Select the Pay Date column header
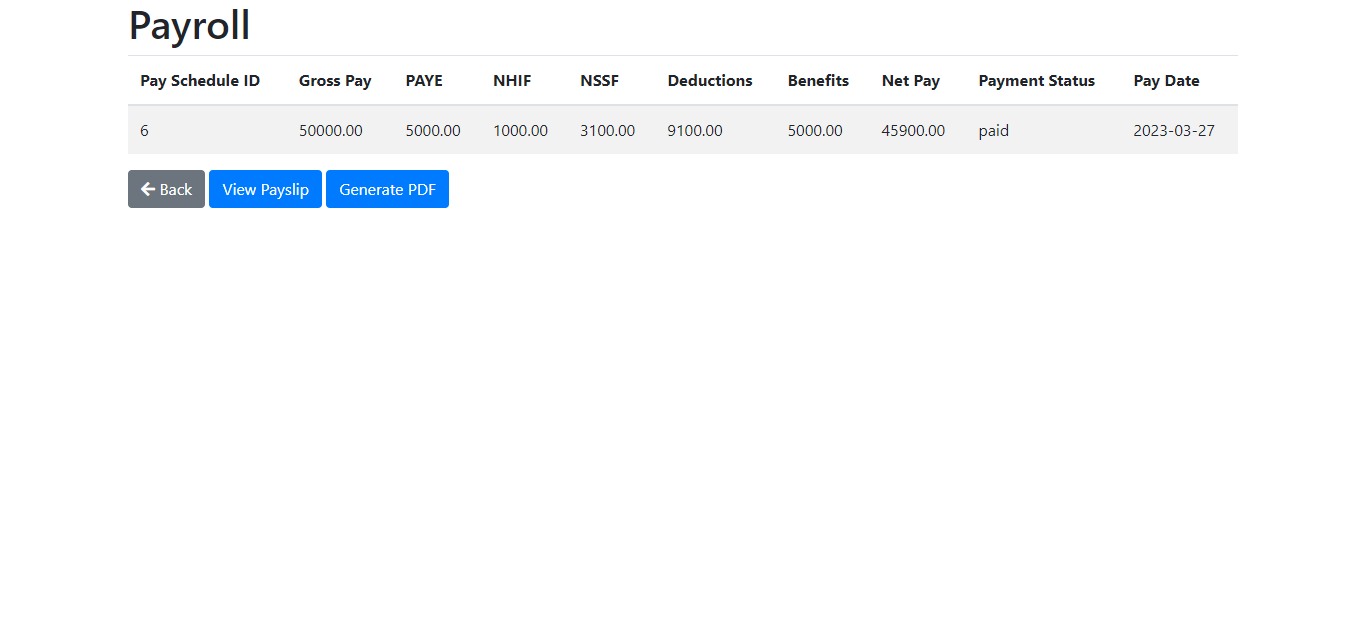 [1165, 81]
